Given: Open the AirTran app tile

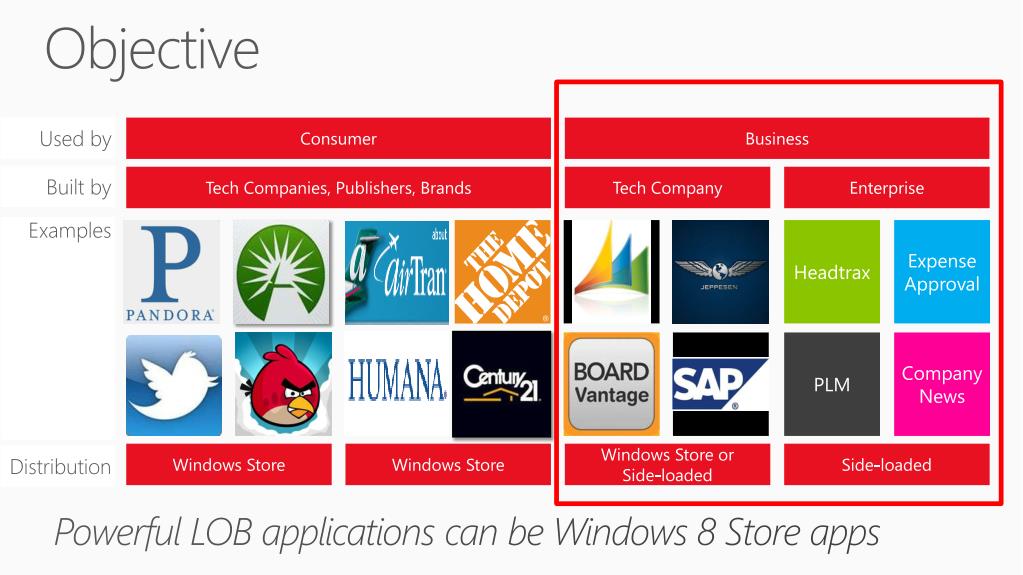Looking at the screenshot, I should point(397,272).
